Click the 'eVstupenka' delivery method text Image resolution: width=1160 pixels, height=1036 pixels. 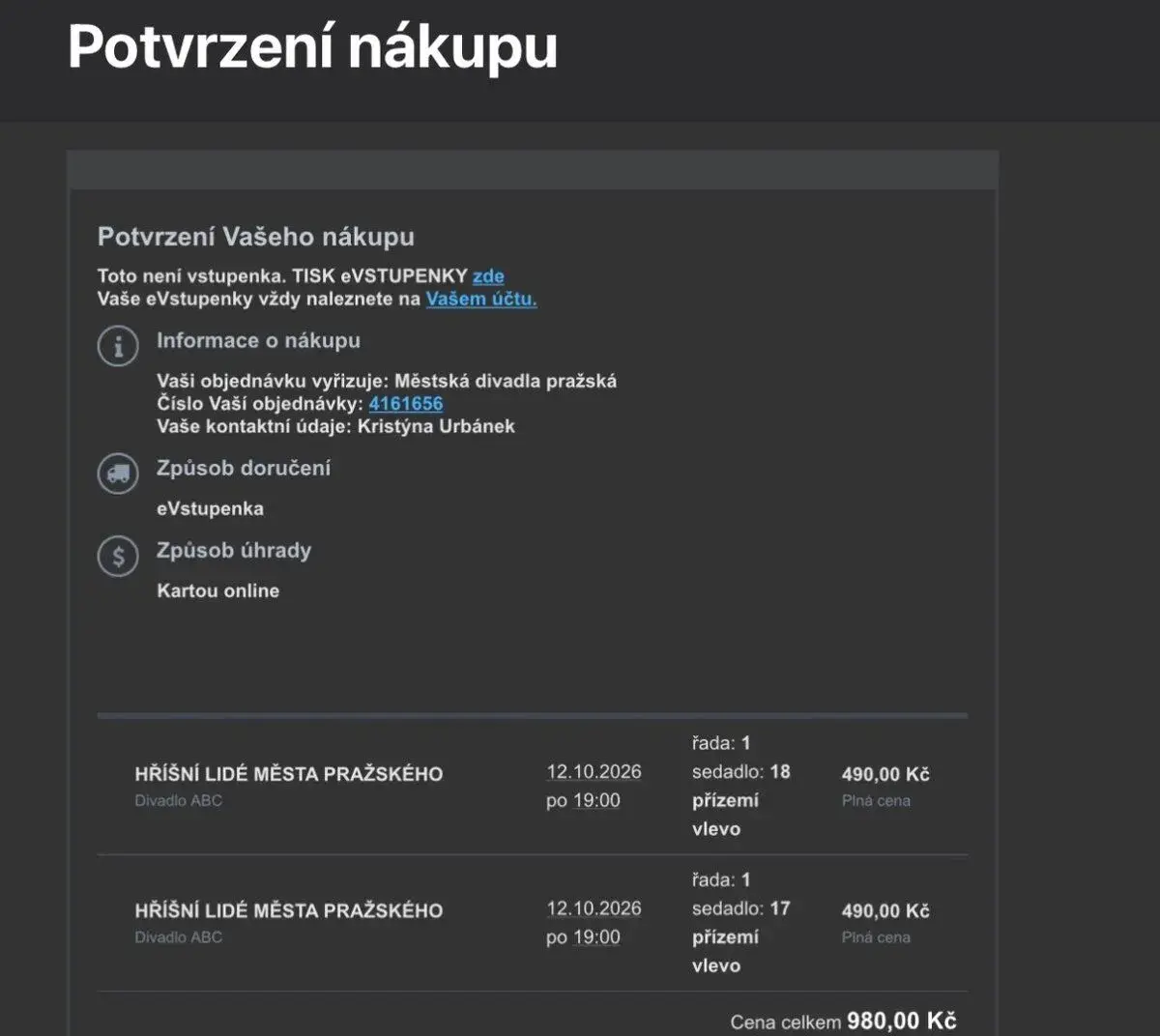pos(210,508)
